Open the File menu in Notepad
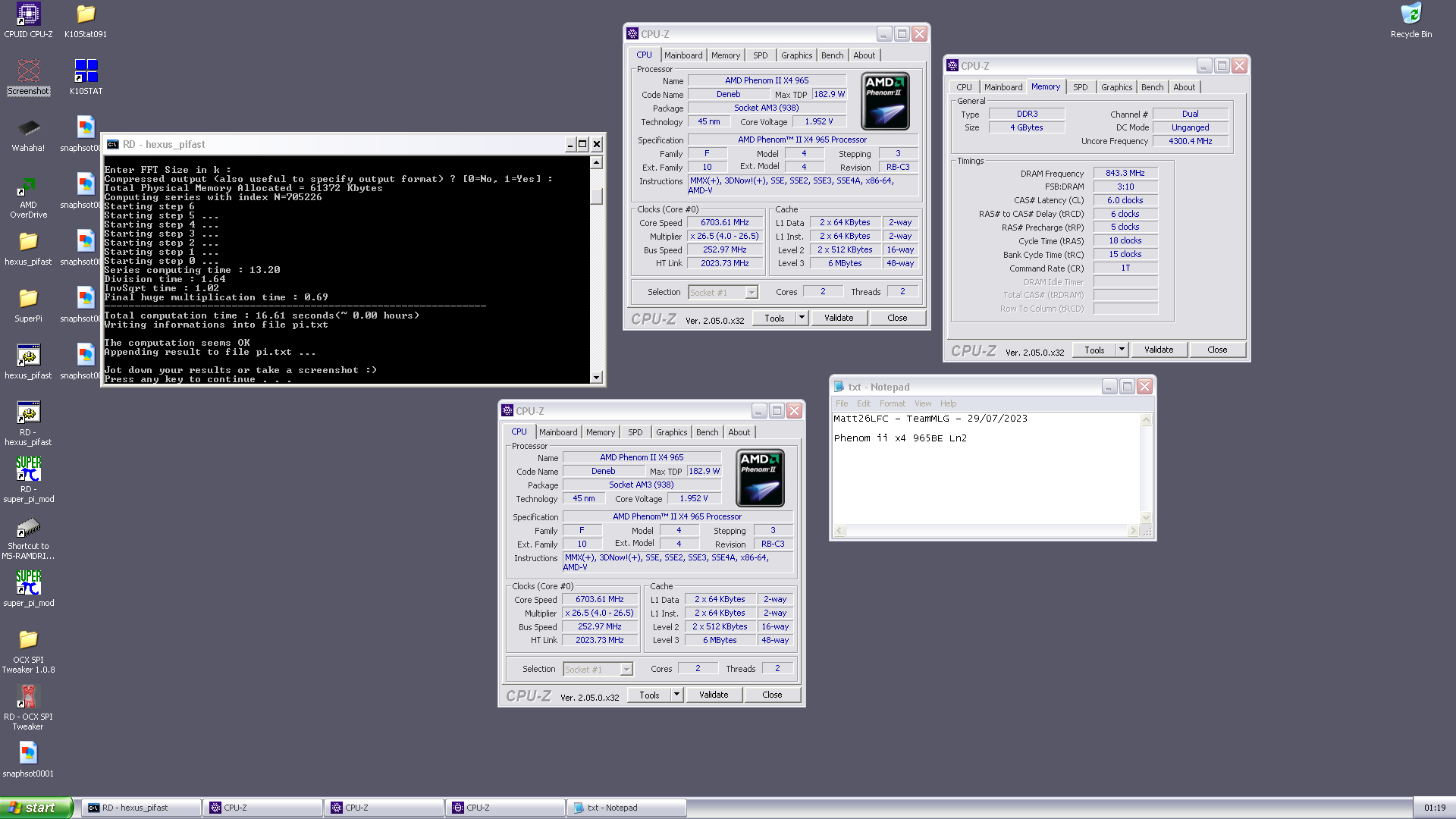 coord(842,403)
